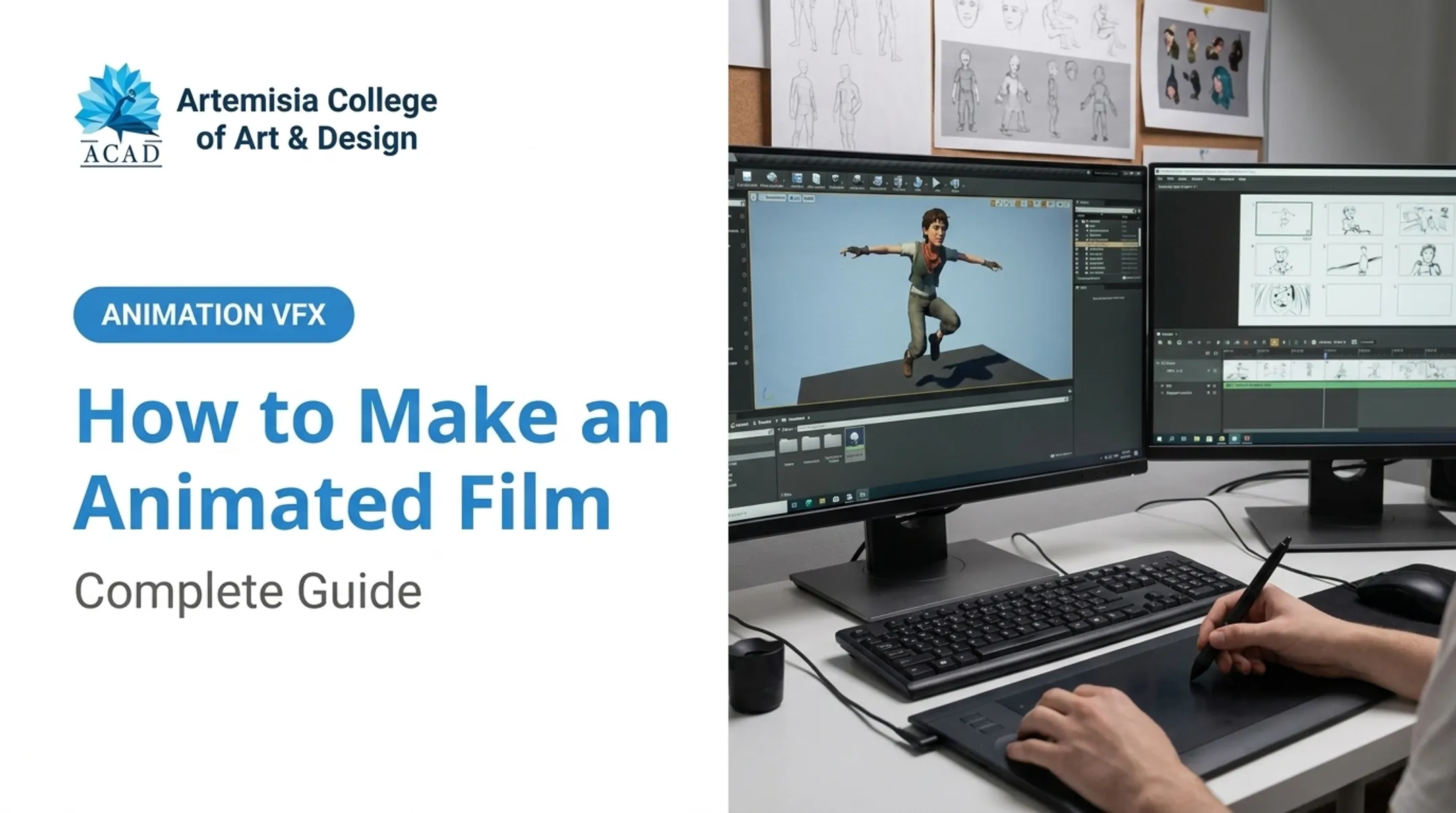
Task: Select the figure-on-slope storyboard panel numbered 5
Action: [1354, 260]
